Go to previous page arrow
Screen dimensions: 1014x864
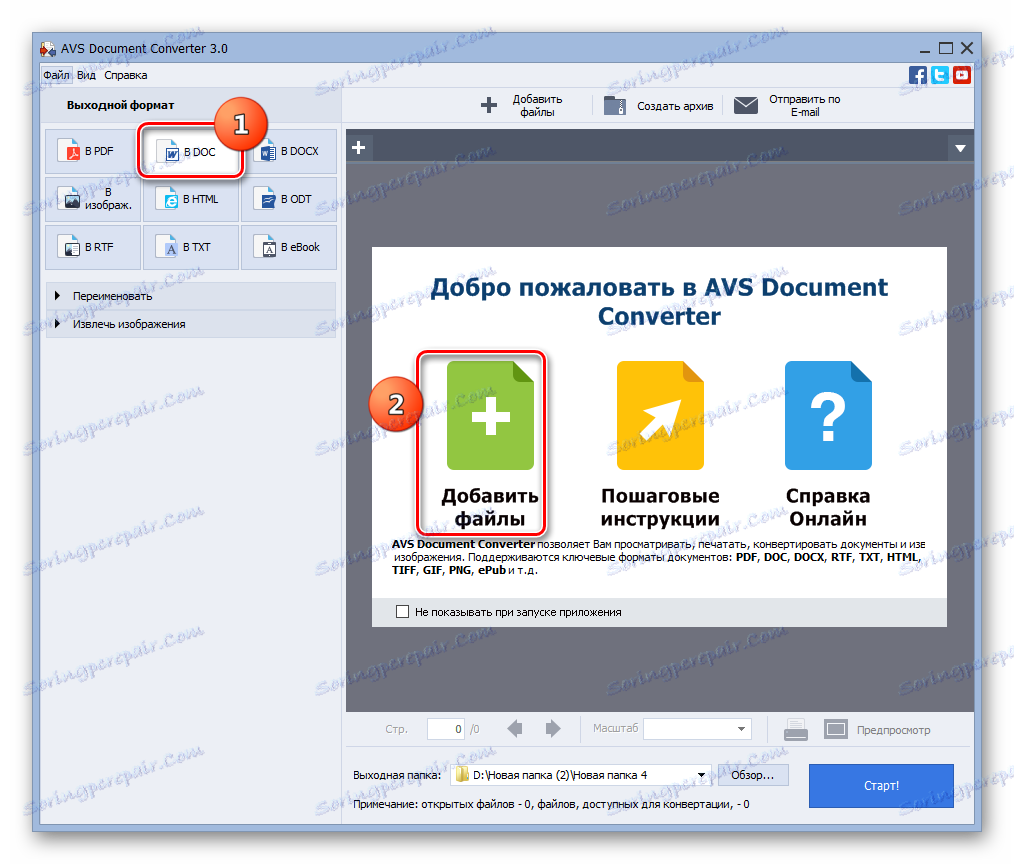515,729
